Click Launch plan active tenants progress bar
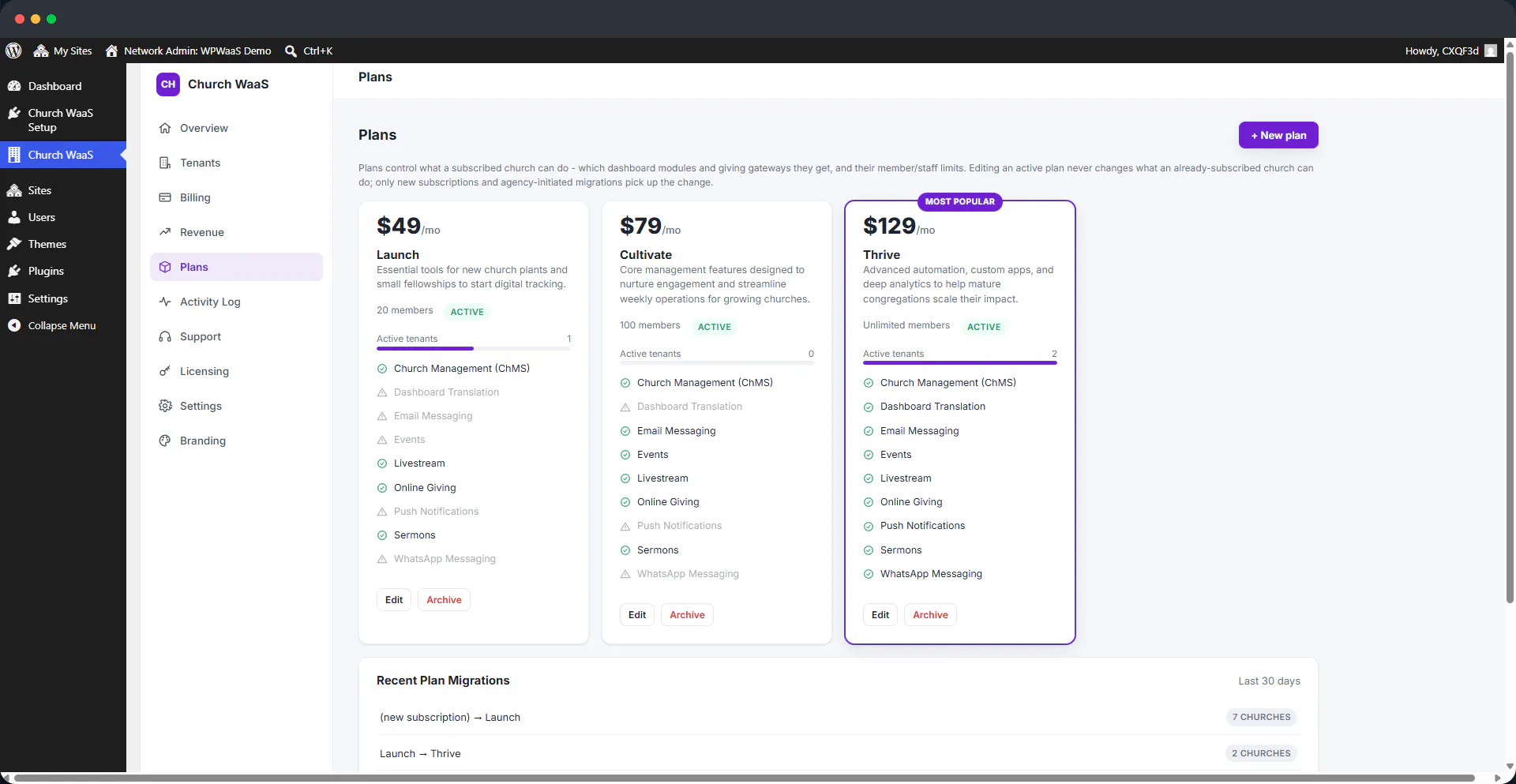The width and height of the screenshot is (1516, 784). [x=474, y=348]
